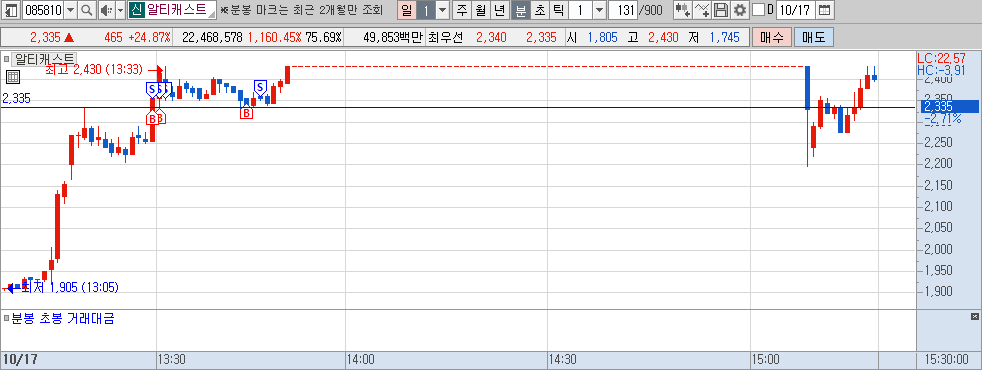Select the 초 (second) chart period
This screenshot has width=982, height=370.
coord(539,10)
